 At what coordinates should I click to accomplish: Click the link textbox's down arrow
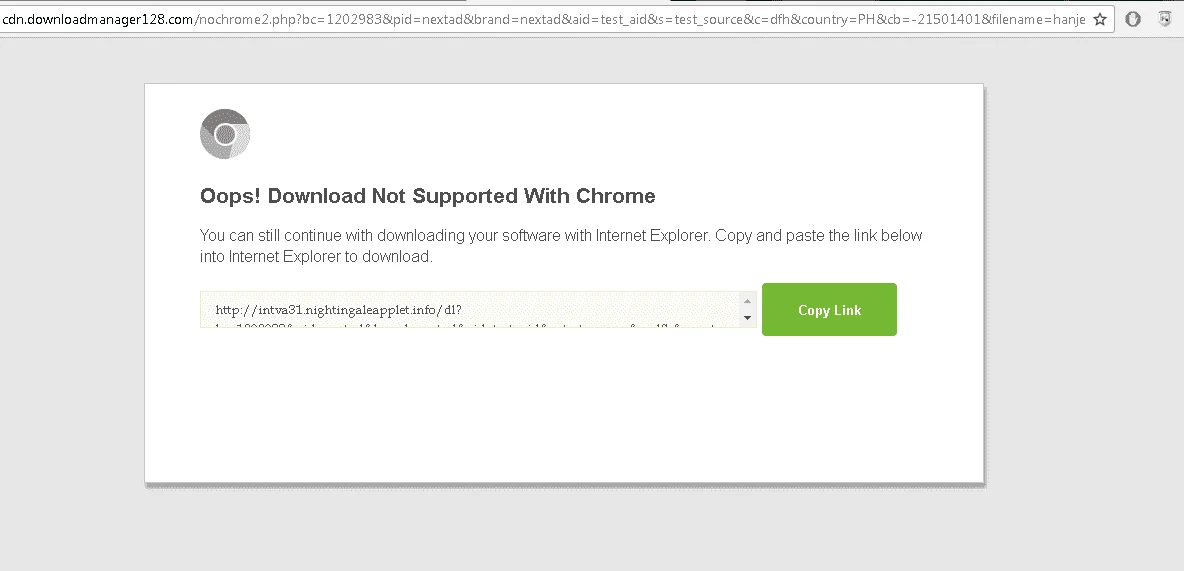click(x=748, y=318)
